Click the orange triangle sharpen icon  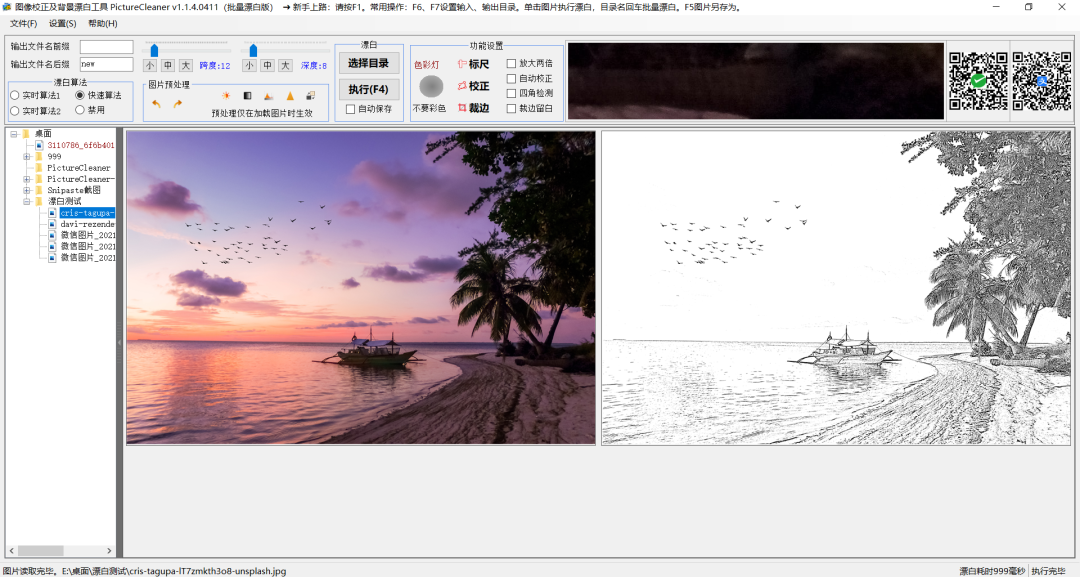[x=290, y=96]
